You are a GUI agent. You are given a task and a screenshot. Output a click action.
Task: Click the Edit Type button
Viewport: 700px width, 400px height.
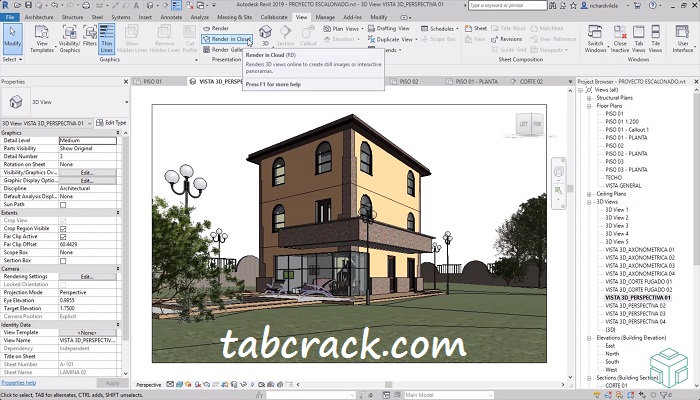coord(112,123)
